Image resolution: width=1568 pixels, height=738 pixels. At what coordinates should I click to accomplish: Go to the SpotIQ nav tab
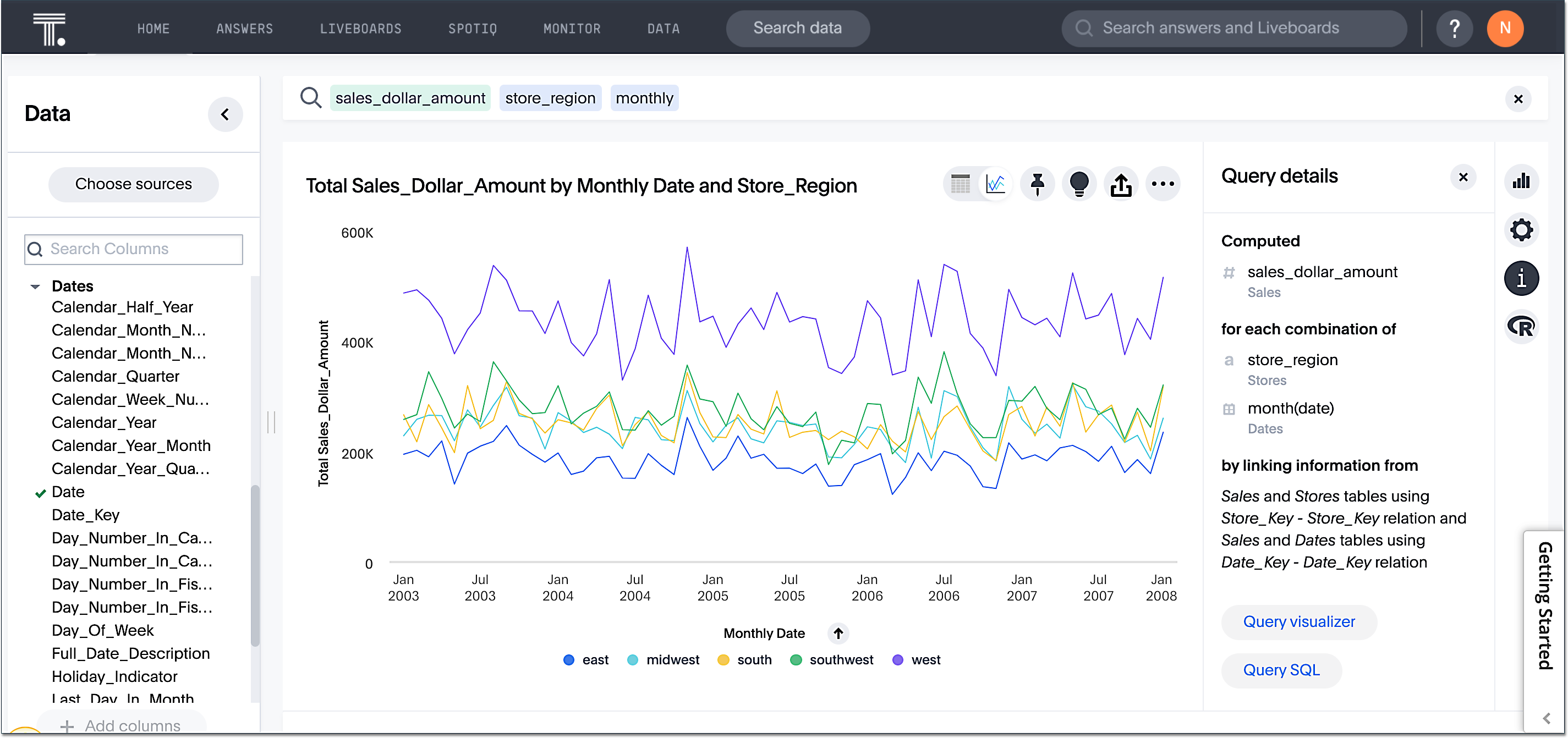point(473,29)
